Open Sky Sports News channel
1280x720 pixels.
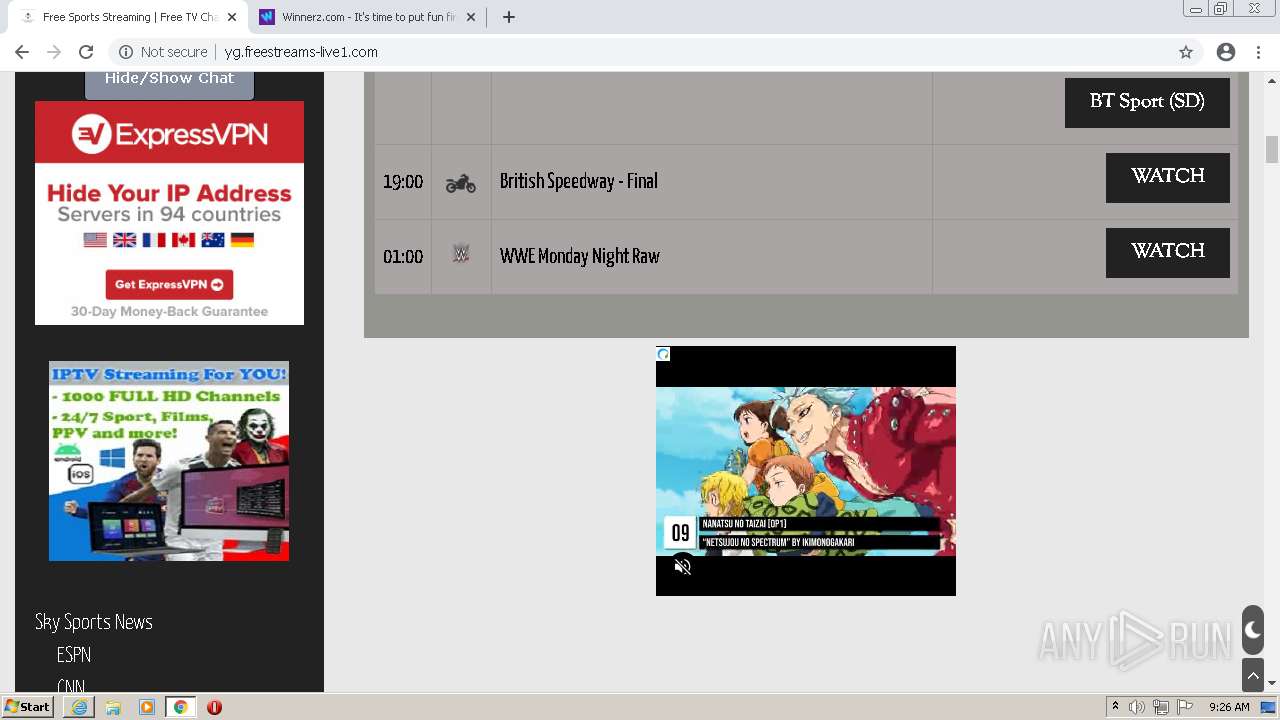(x=94, y=622)
